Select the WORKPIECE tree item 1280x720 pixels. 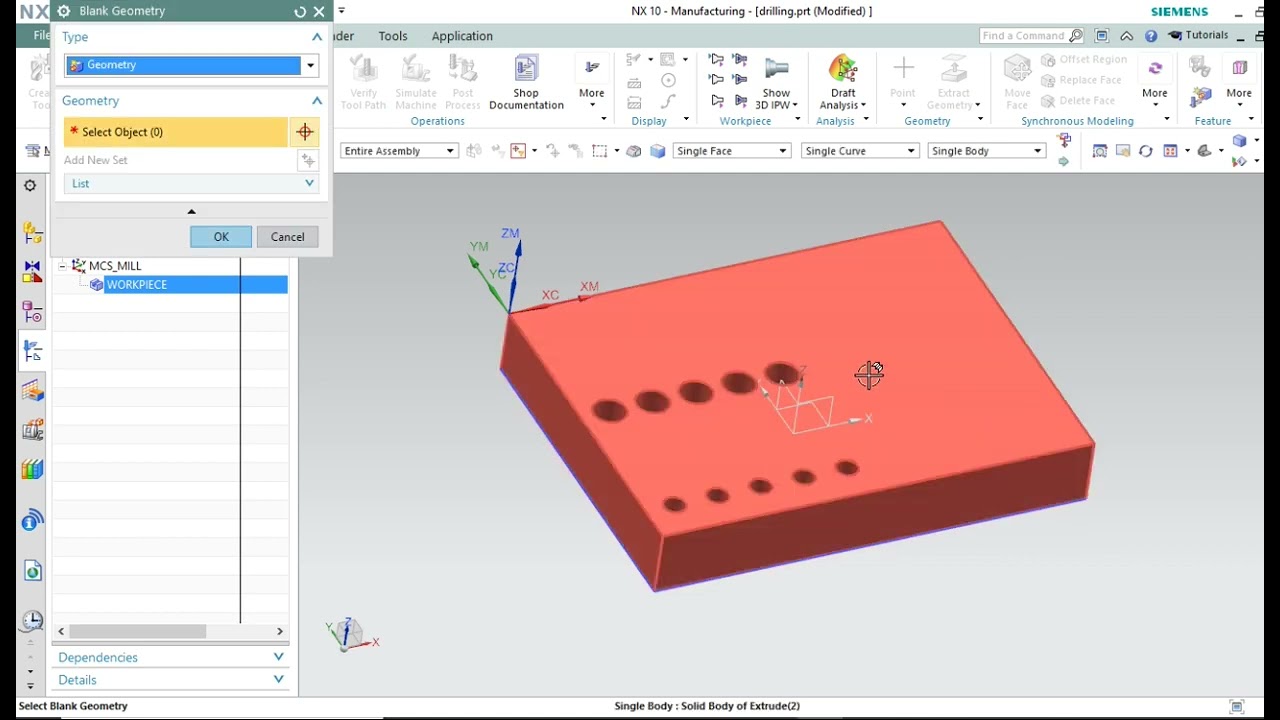[x=137, y=285]
